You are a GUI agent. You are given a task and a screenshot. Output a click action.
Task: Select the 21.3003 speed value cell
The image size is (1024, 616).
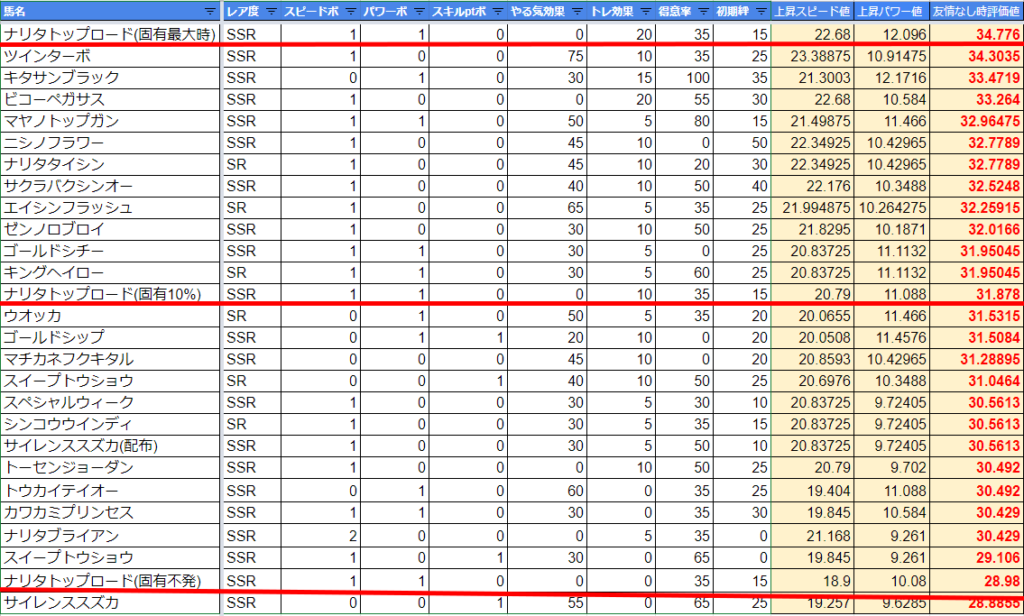tap(812, 78)
